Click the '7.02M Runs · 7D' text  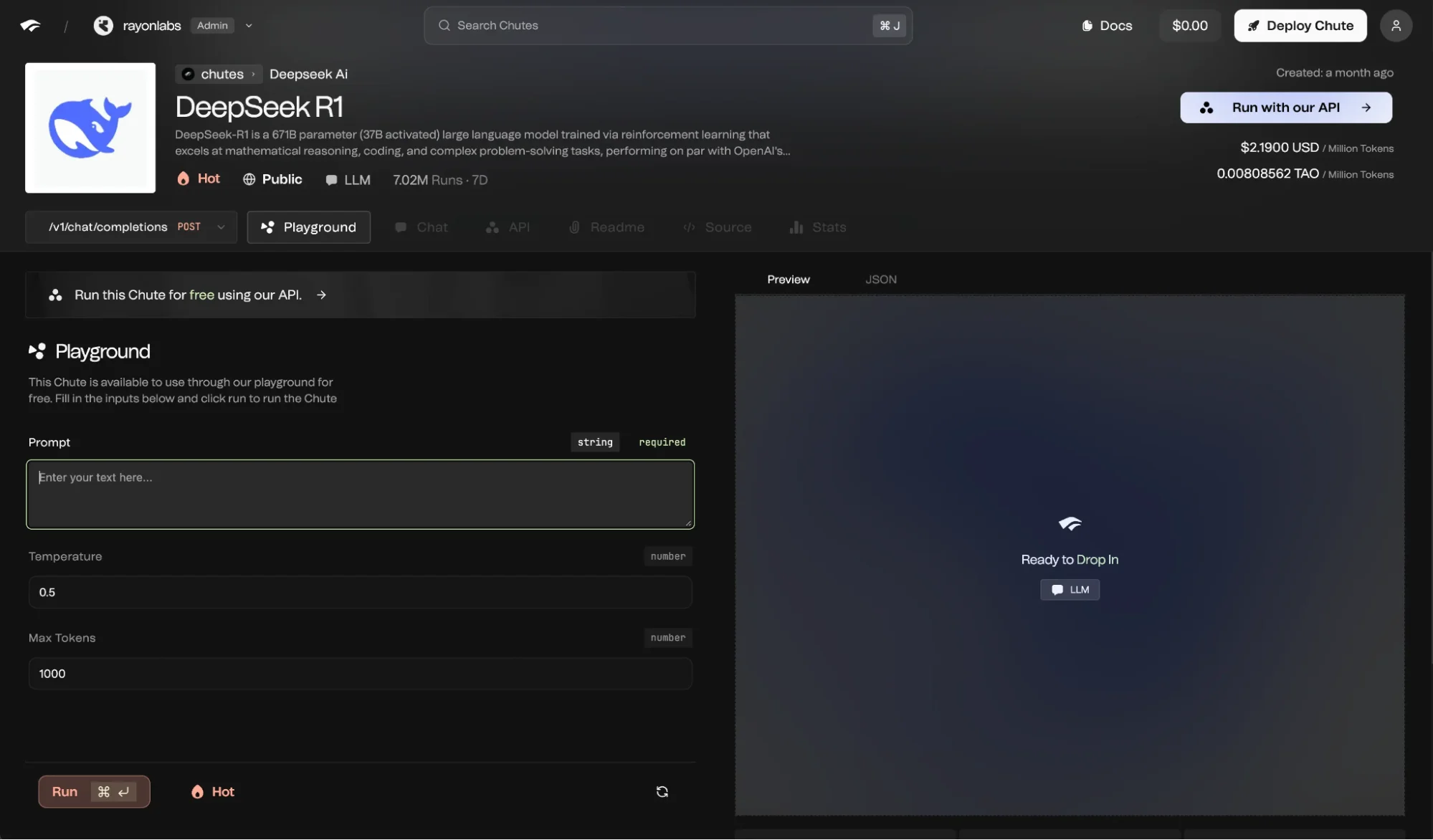pyautogui.click(x=440, y=180)
